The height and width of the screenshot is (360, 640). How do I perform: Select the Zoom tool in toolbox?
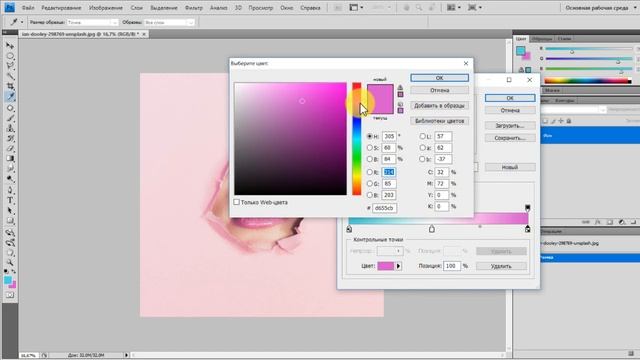coord(10,262)
